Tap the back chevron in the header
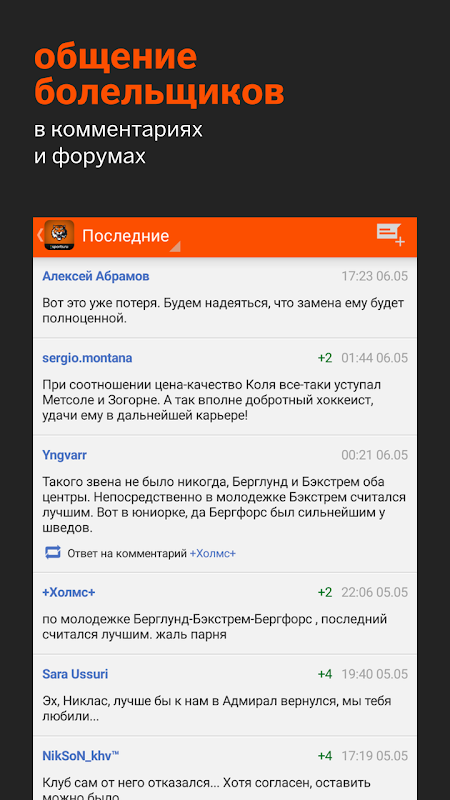Image resolution: width=450 pixels, height=800 pixels. click(x=39, y=235)
